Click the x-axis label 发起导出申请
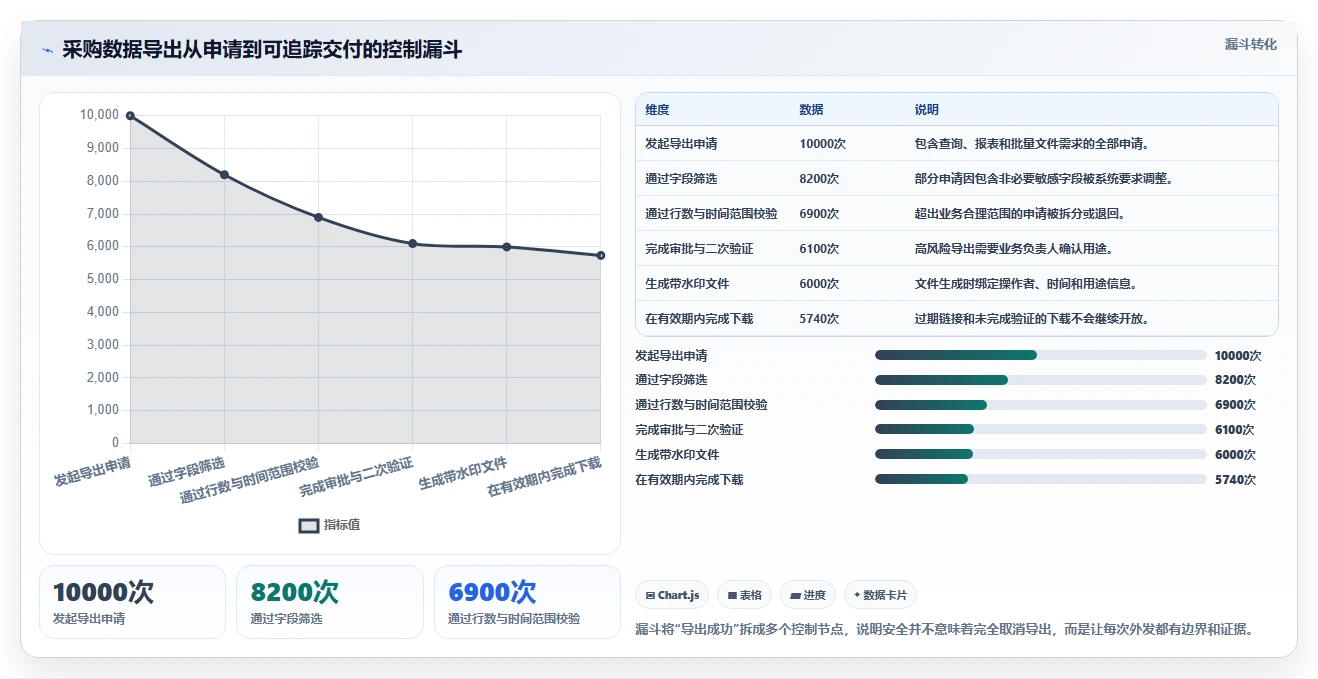Viewport: 1318px width, 679px height. pyautogui.click(x=93, y=472)
